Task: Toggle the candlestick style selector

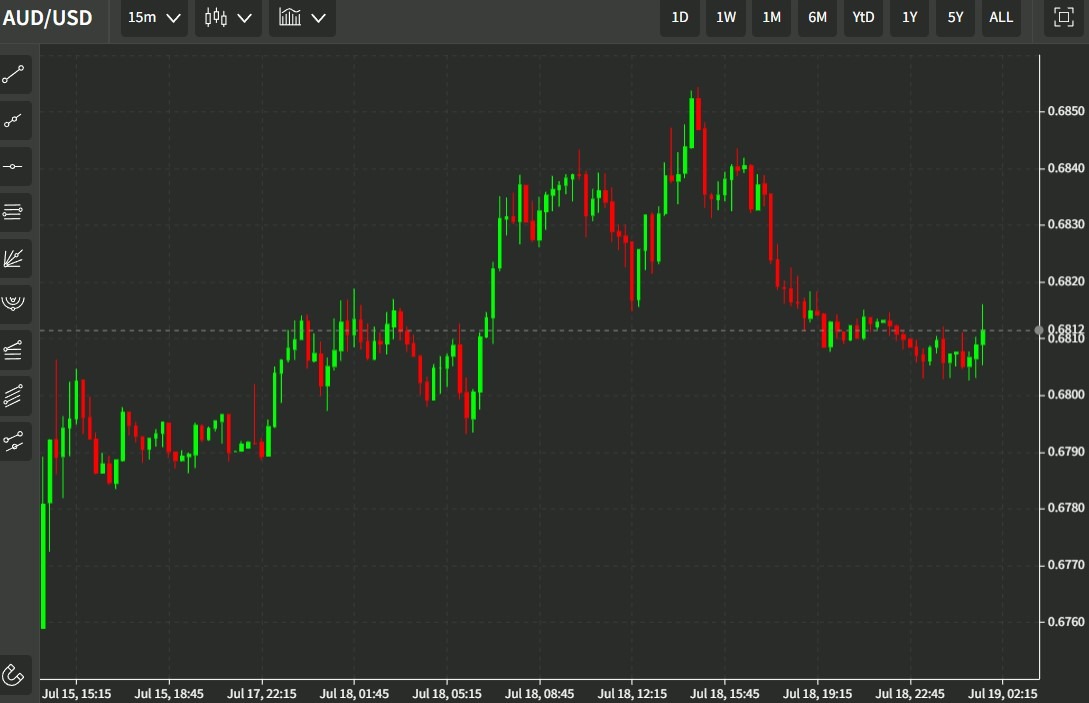Action: (x=227, y=17)
